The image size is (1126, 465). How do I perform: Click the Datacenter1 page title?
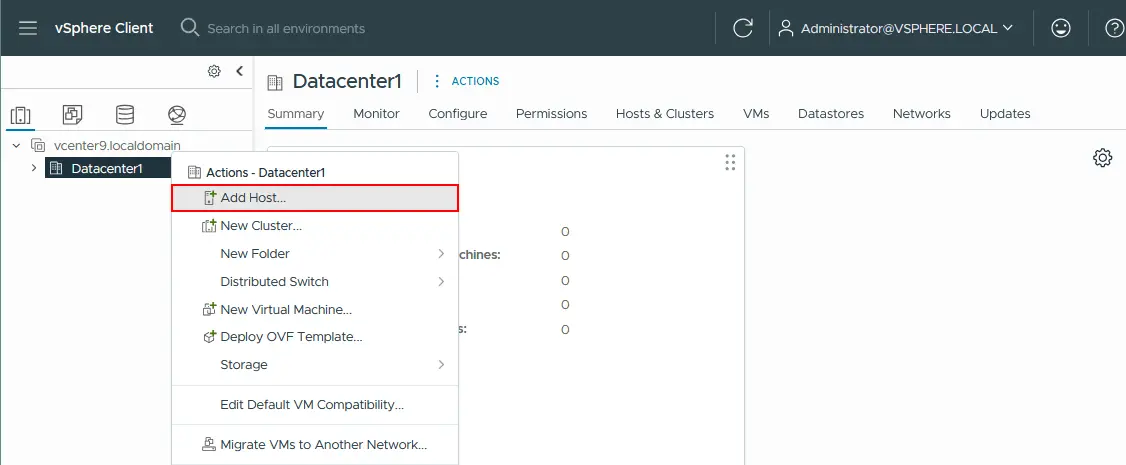coord(347,81)
